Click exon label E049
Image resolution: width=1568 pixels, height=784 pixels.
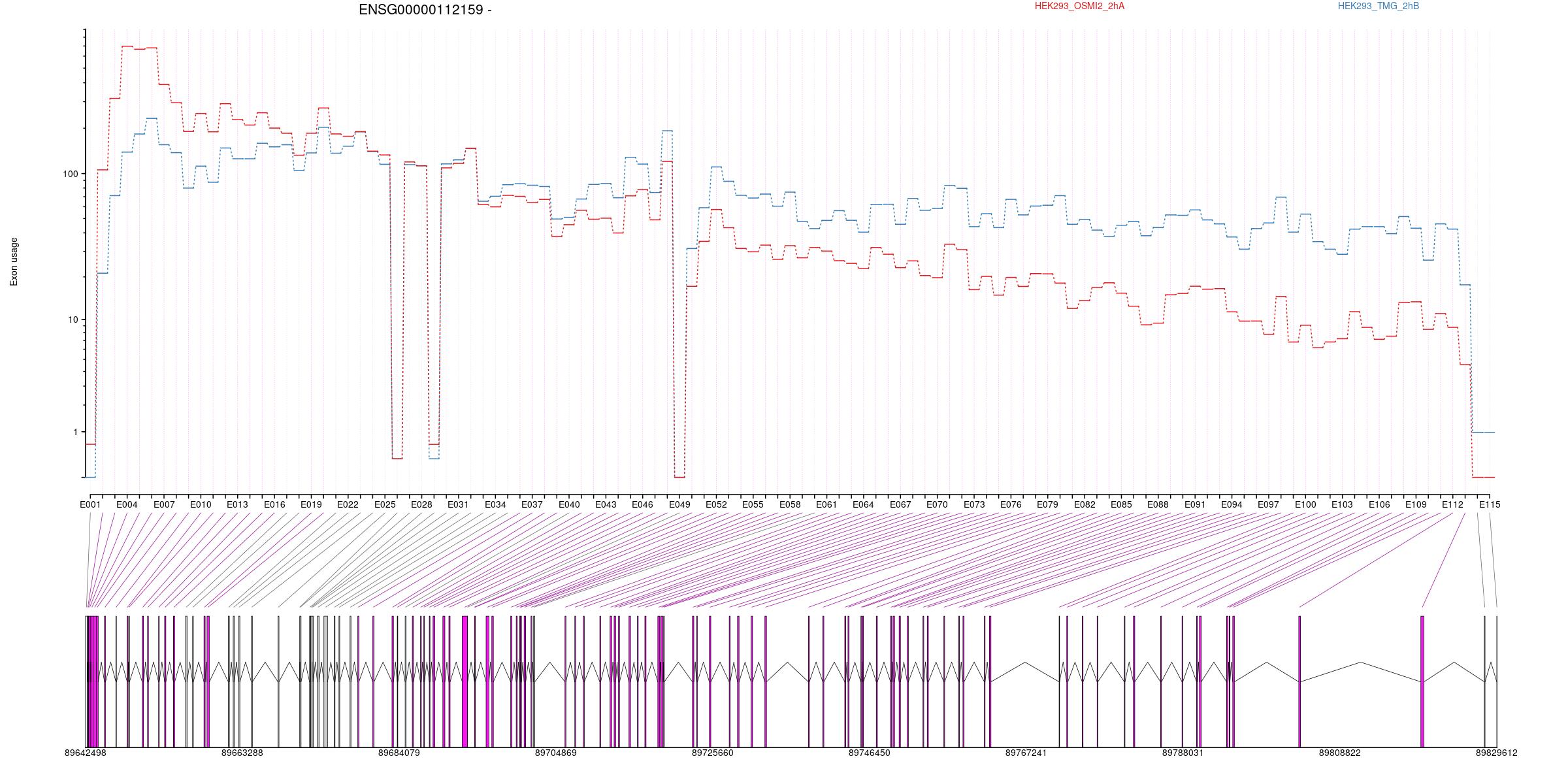point(679,504)
